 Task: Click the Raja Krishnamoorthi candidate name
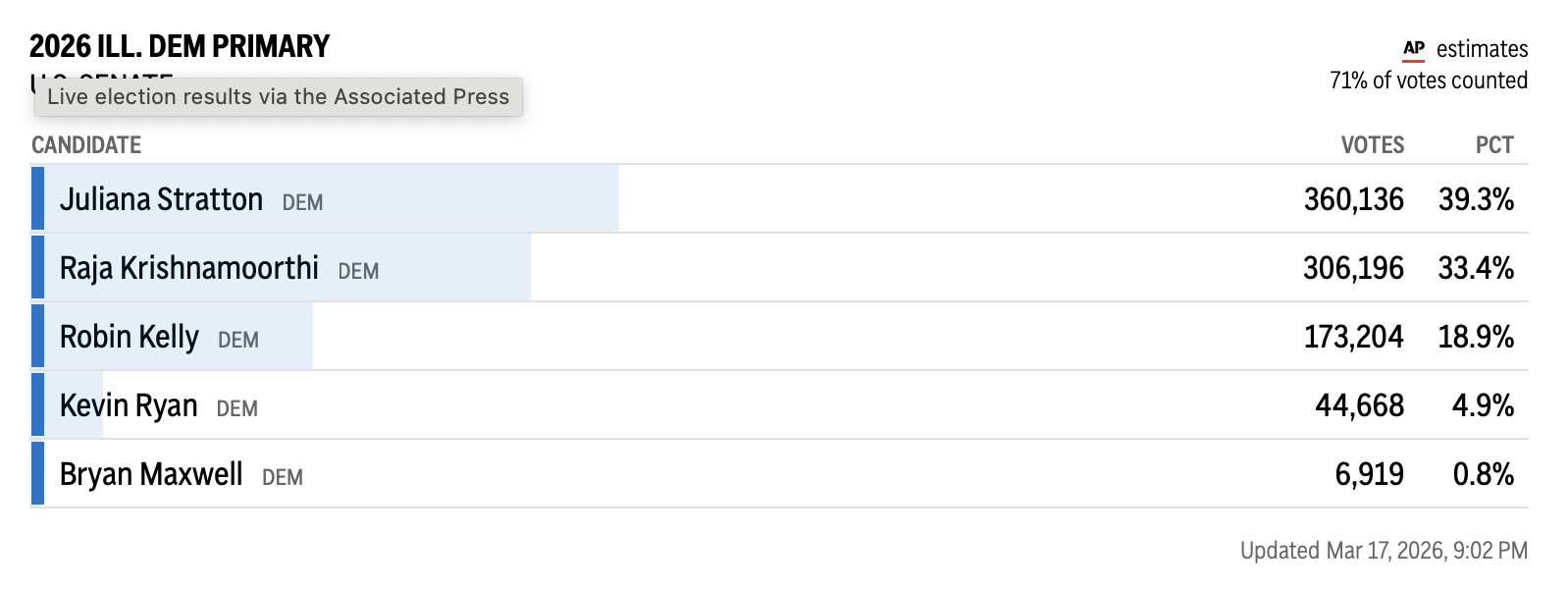(x=188, y=268)
